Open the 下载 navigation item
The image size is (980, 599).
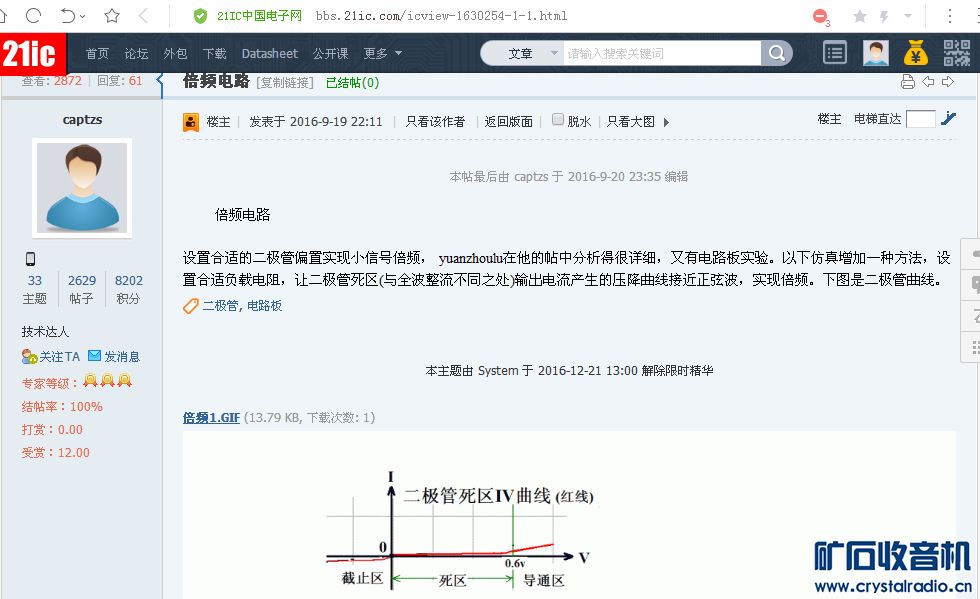(214, 54)
